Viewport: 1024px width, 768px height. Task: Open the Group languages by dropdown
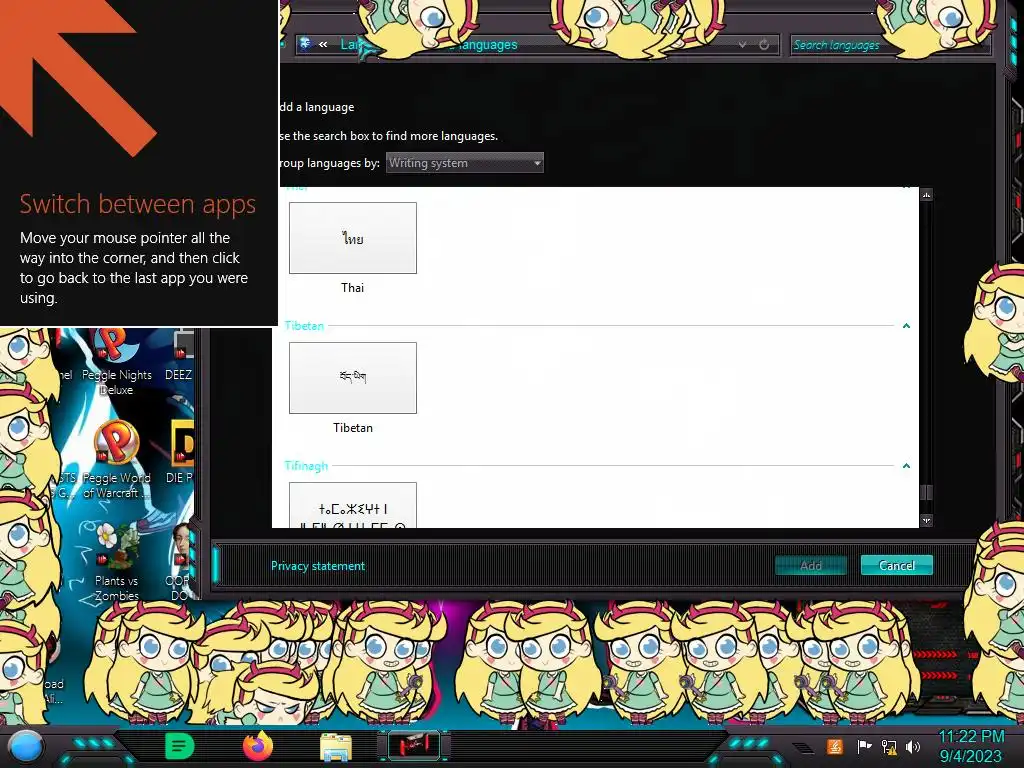pos(464,163)
